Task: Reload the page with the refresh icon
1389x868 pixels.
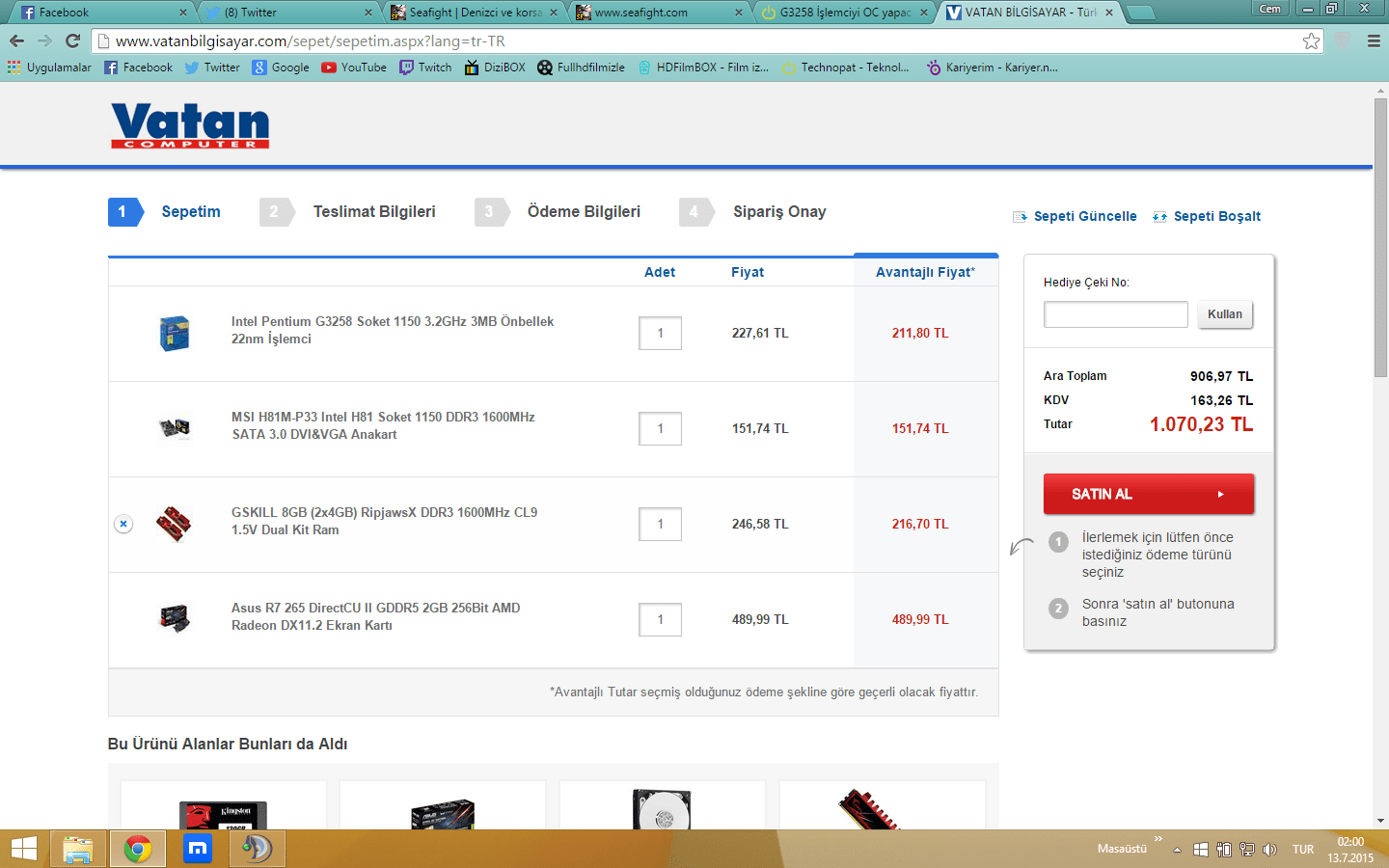Action: tap(72, 41)
